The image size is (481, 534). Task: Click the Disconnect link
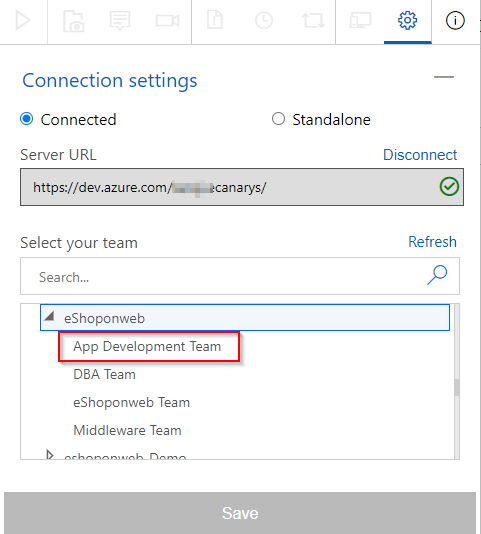[x=420, y=155]
